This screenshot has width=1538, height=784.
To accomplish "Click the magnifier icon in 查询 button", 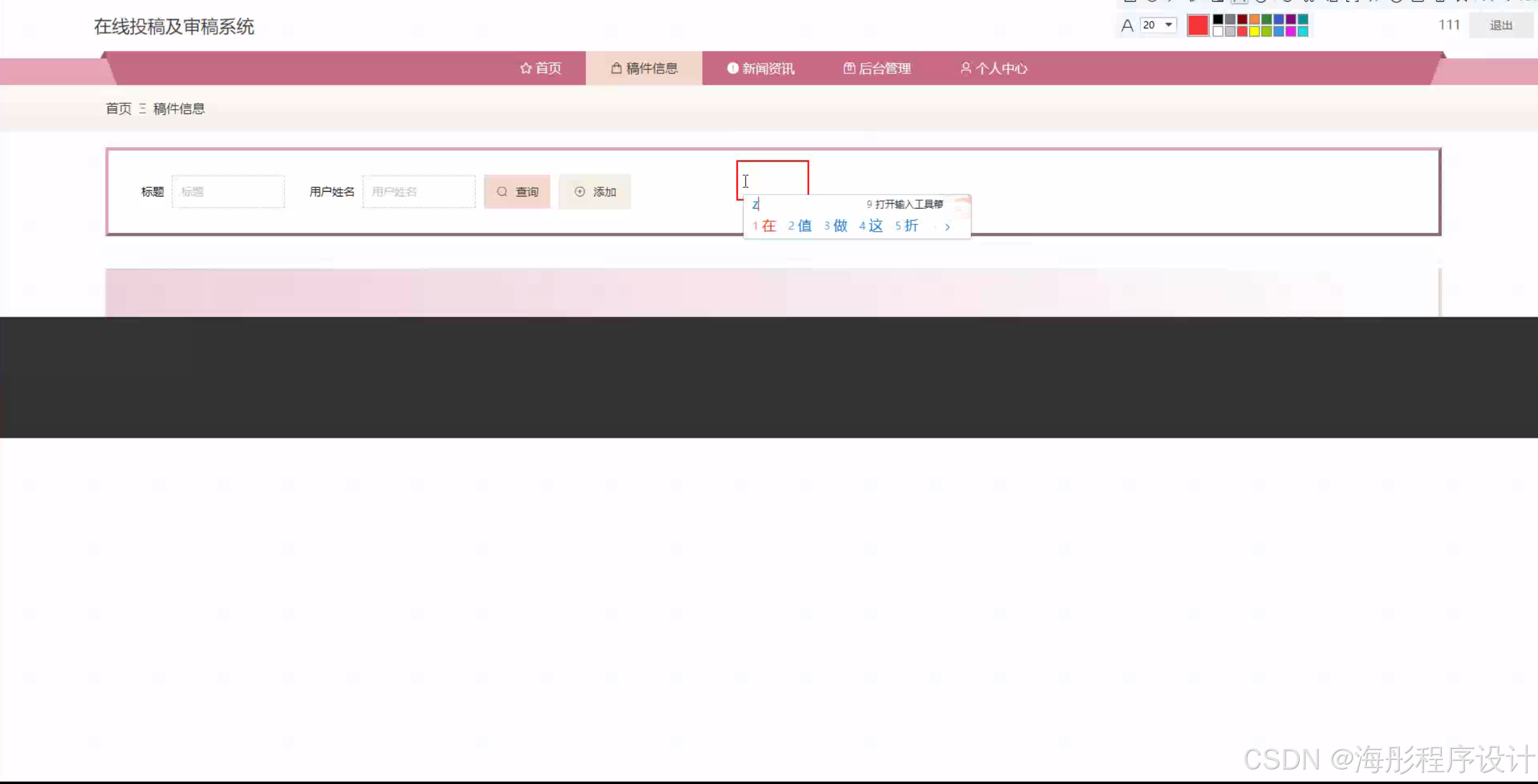I will coord(502,192).
